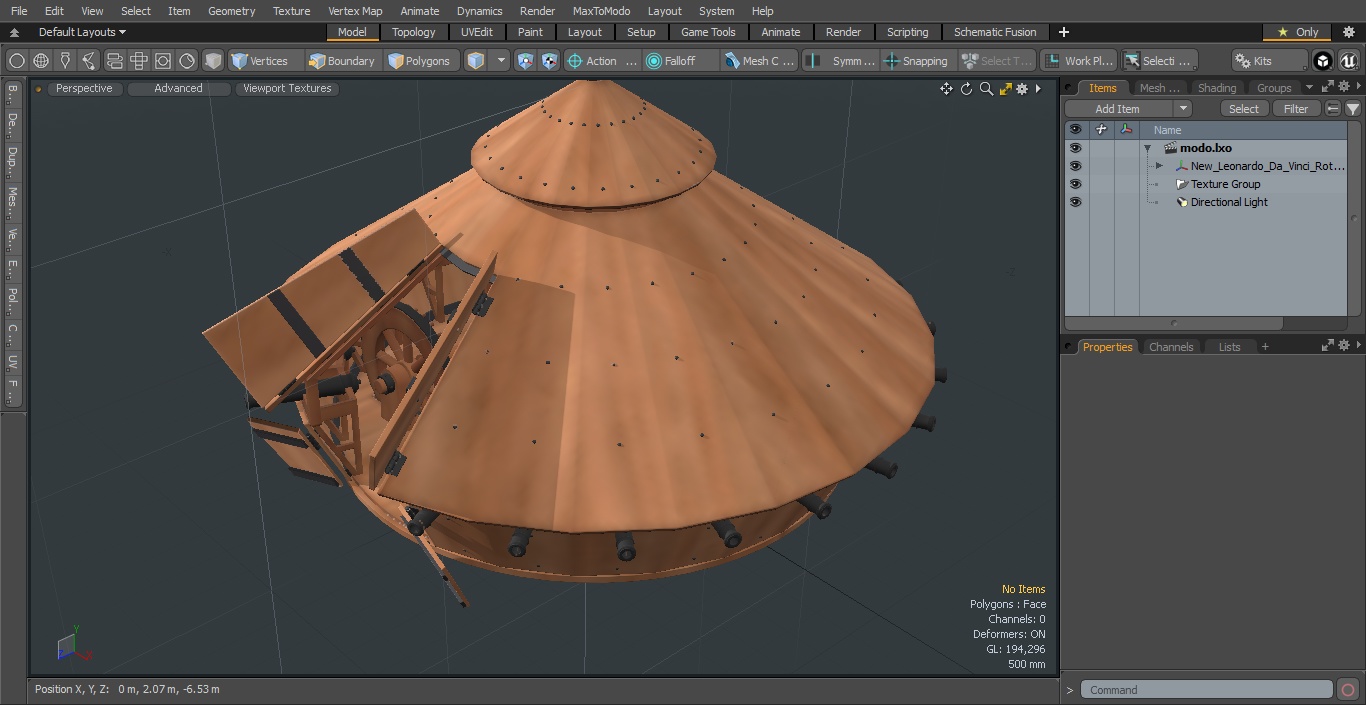Toggle Symmetry option
Viewport: 1366px width, 705px height.
(x=842, y=61)
